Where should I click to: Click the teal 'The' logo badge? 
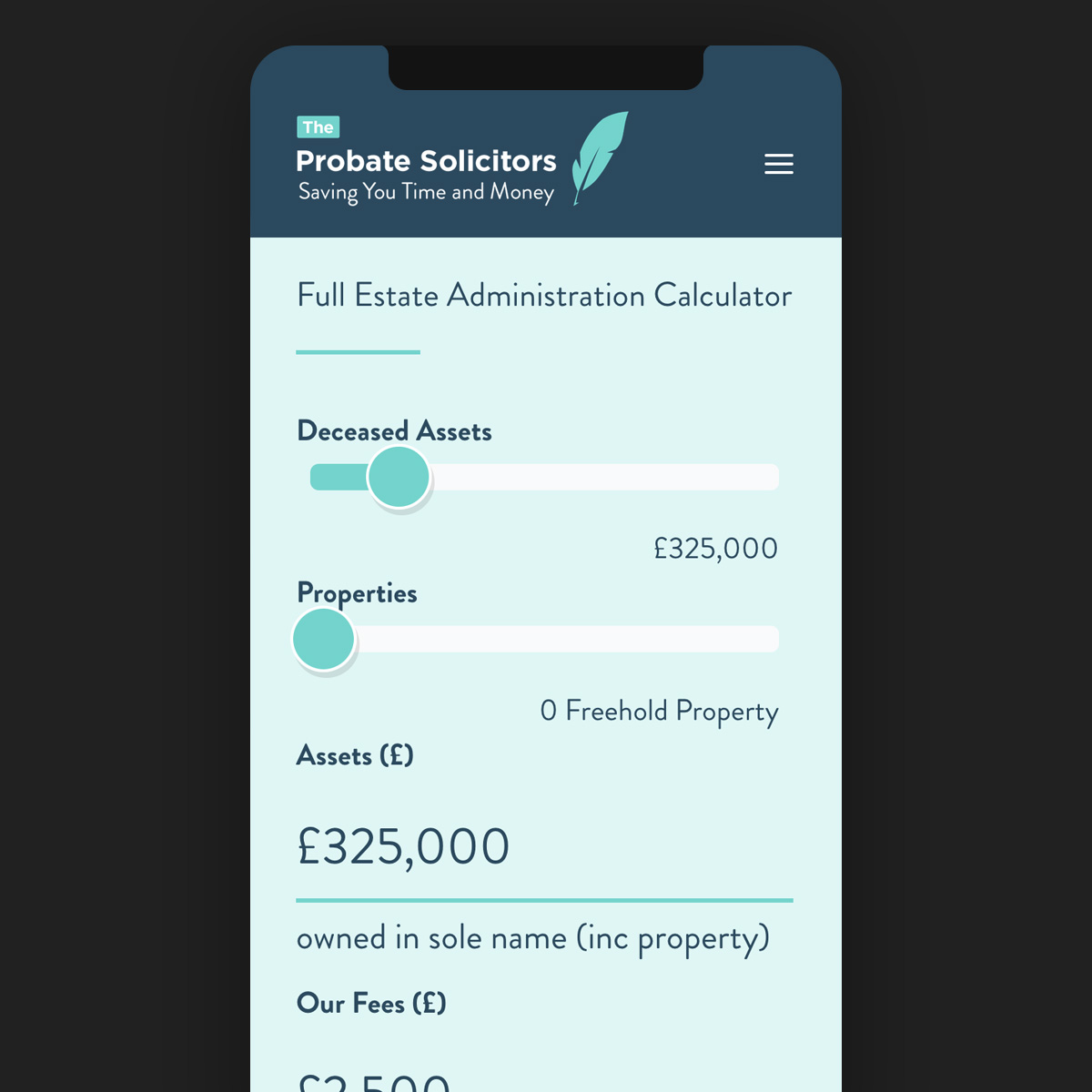coord(318,127)
